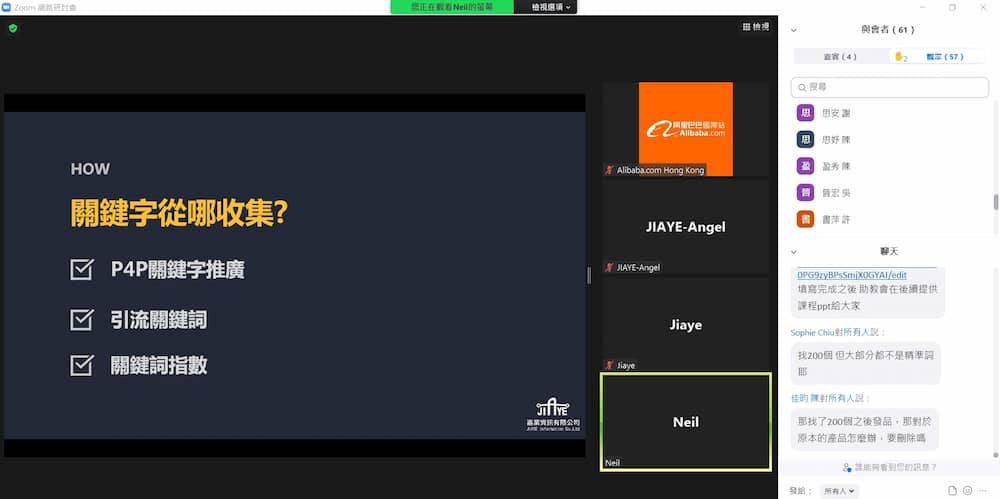The height and width of the screenshot is (499, 1000).
Task: Collapse the 與會者 participants panel chevron
Action: click(x=794, y=30)
